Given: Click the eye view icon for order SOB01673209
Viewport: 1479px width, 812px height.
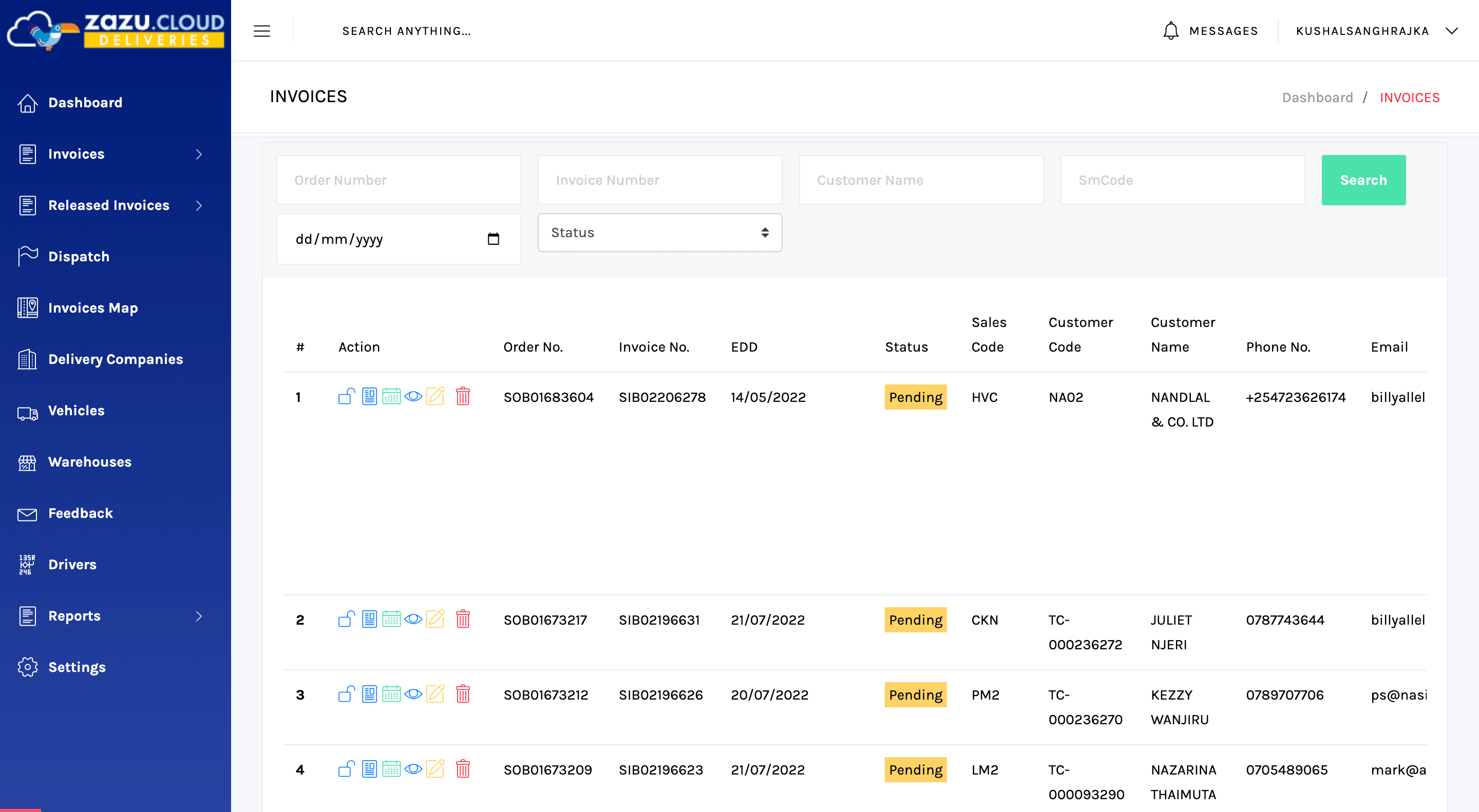Looking at the screenshot, I should pyautogui.click(x=413, y=769).
